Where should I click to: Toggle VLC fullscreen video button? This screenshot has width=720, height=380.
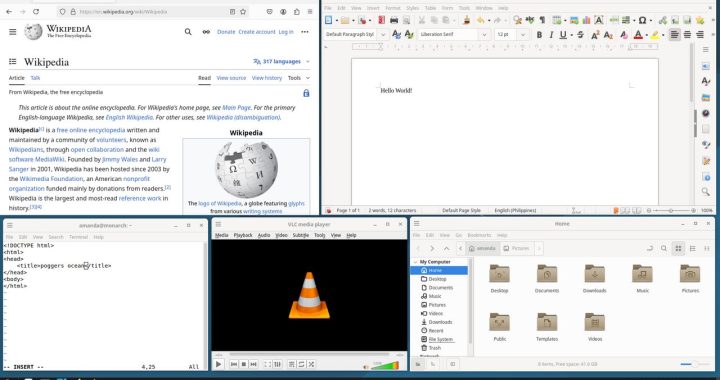point(267,364)
